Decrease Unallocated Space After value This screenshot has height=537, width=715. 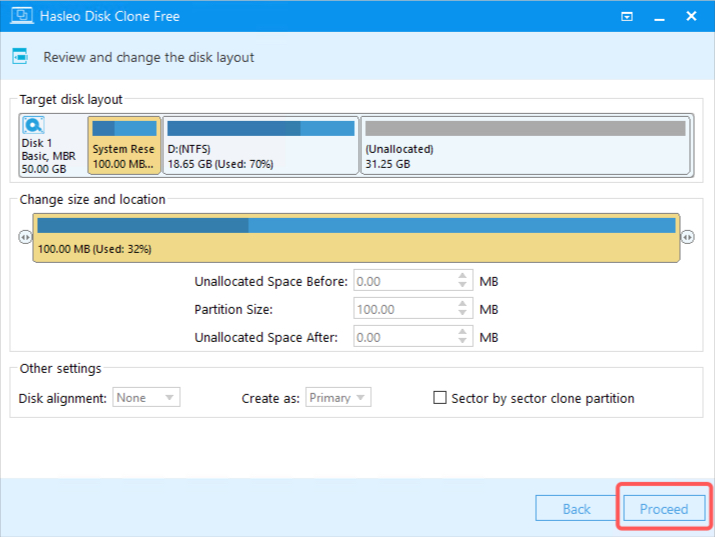coord(462,341)
